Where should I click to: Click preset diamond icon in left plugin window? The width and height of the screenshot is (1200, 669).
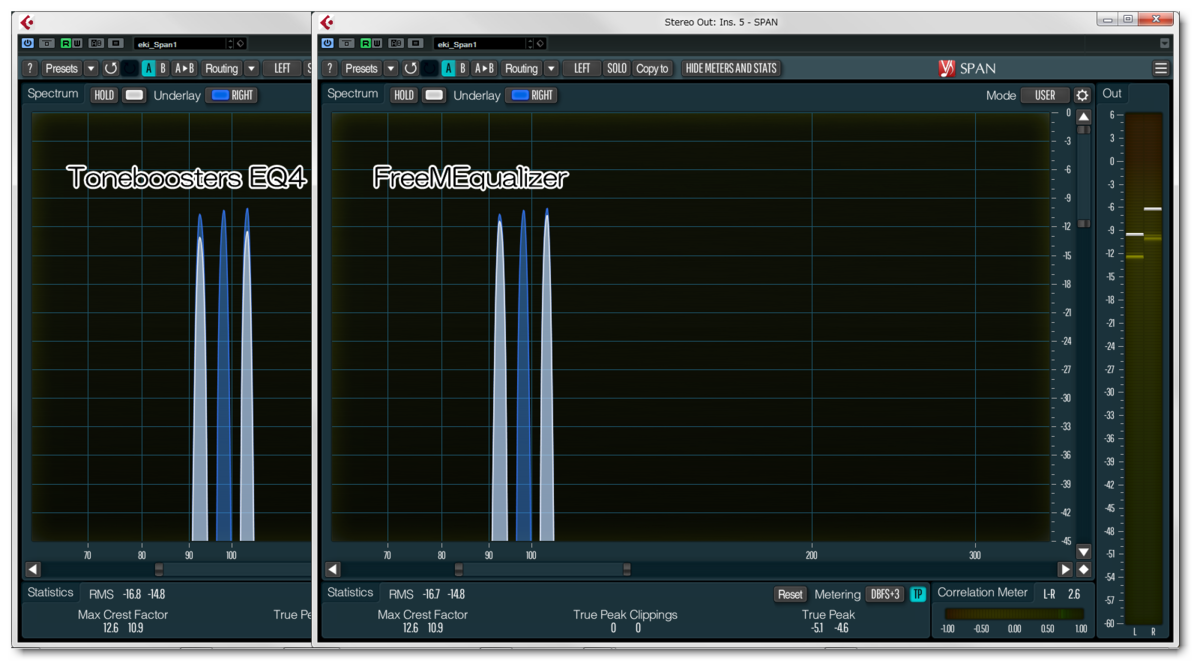(240, 44)
